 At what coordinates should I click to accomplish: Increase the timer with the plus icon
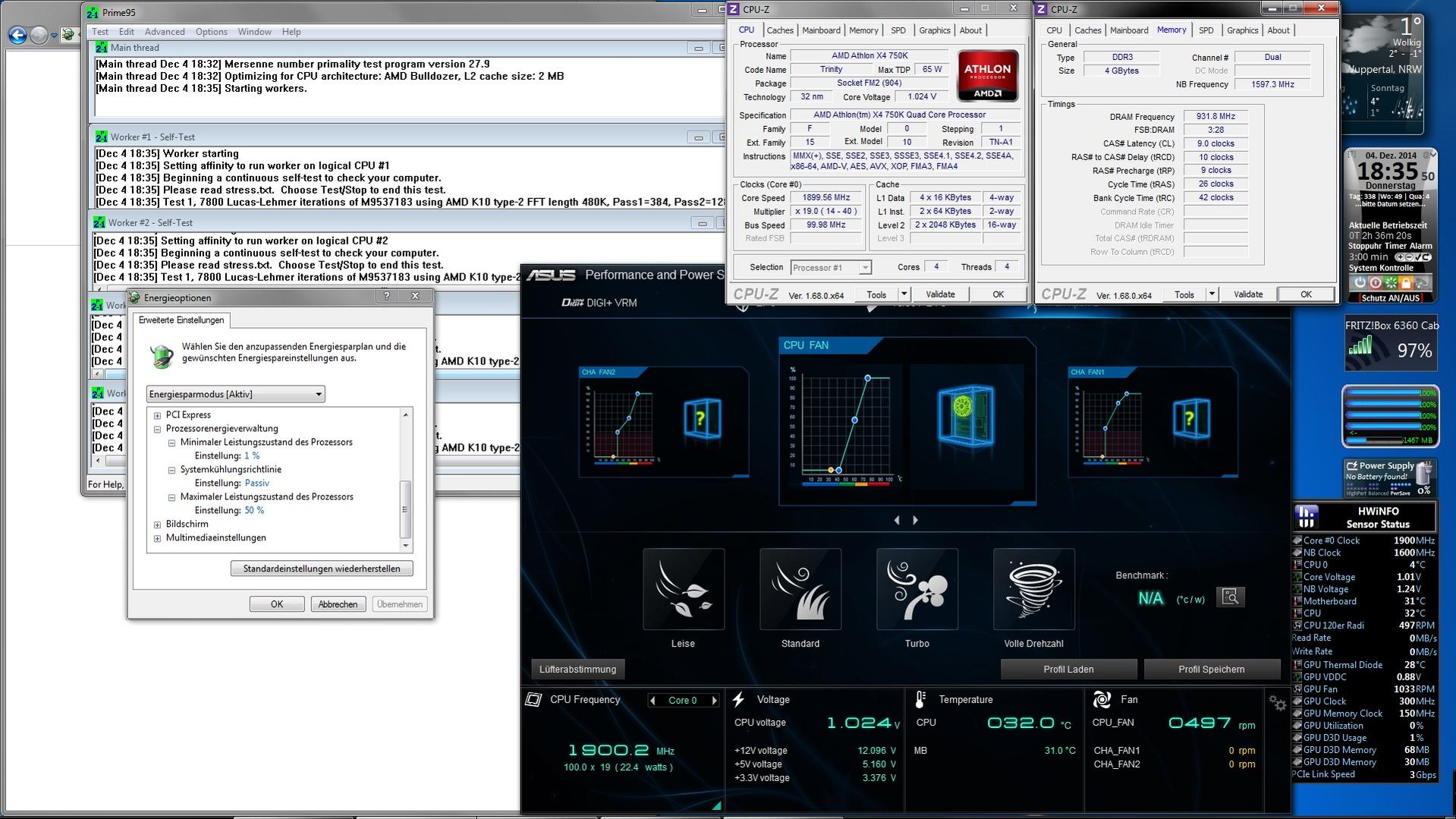click(1401, 257)
